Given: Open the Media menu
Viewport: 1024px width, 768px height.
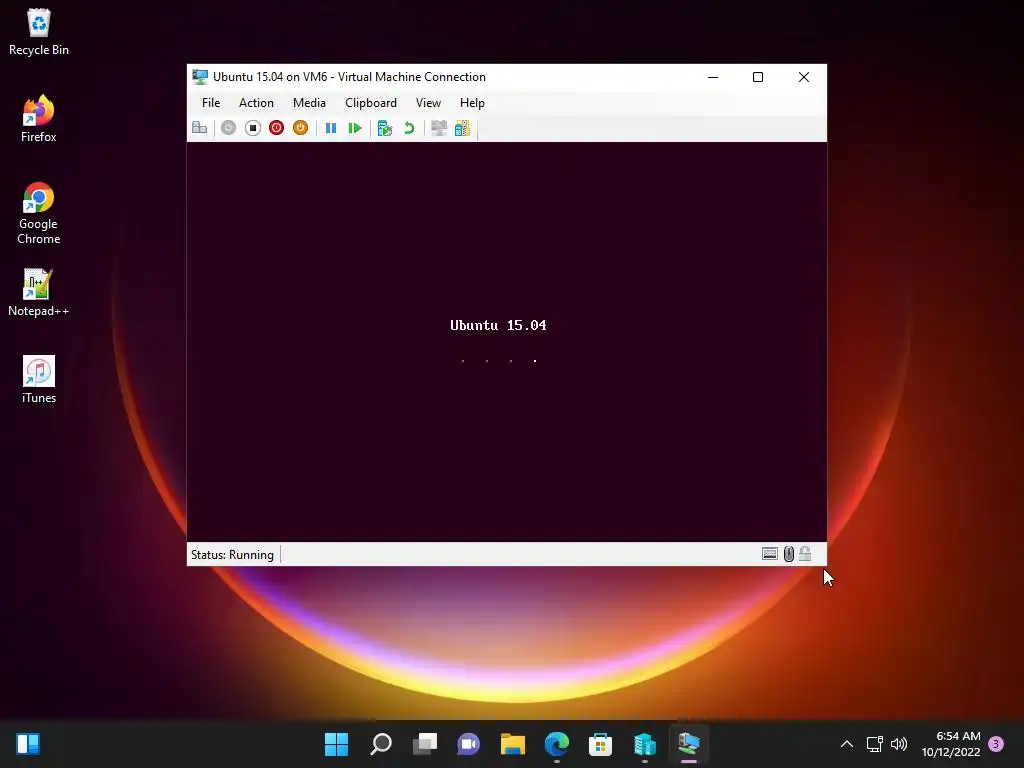Looking at the screenshot, I should [x=309, y=103].
